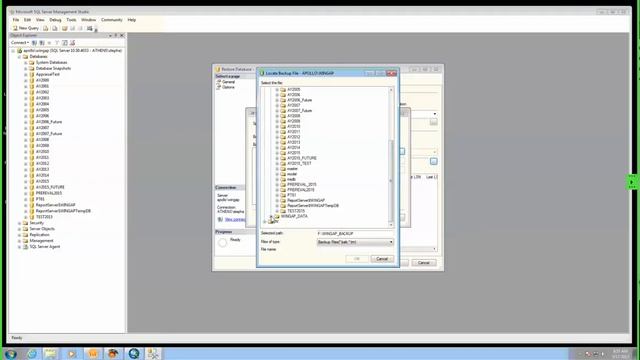640x360 pixels.
Task: Select the model folder in backup dialog
Action: click(x=292, y=174)
